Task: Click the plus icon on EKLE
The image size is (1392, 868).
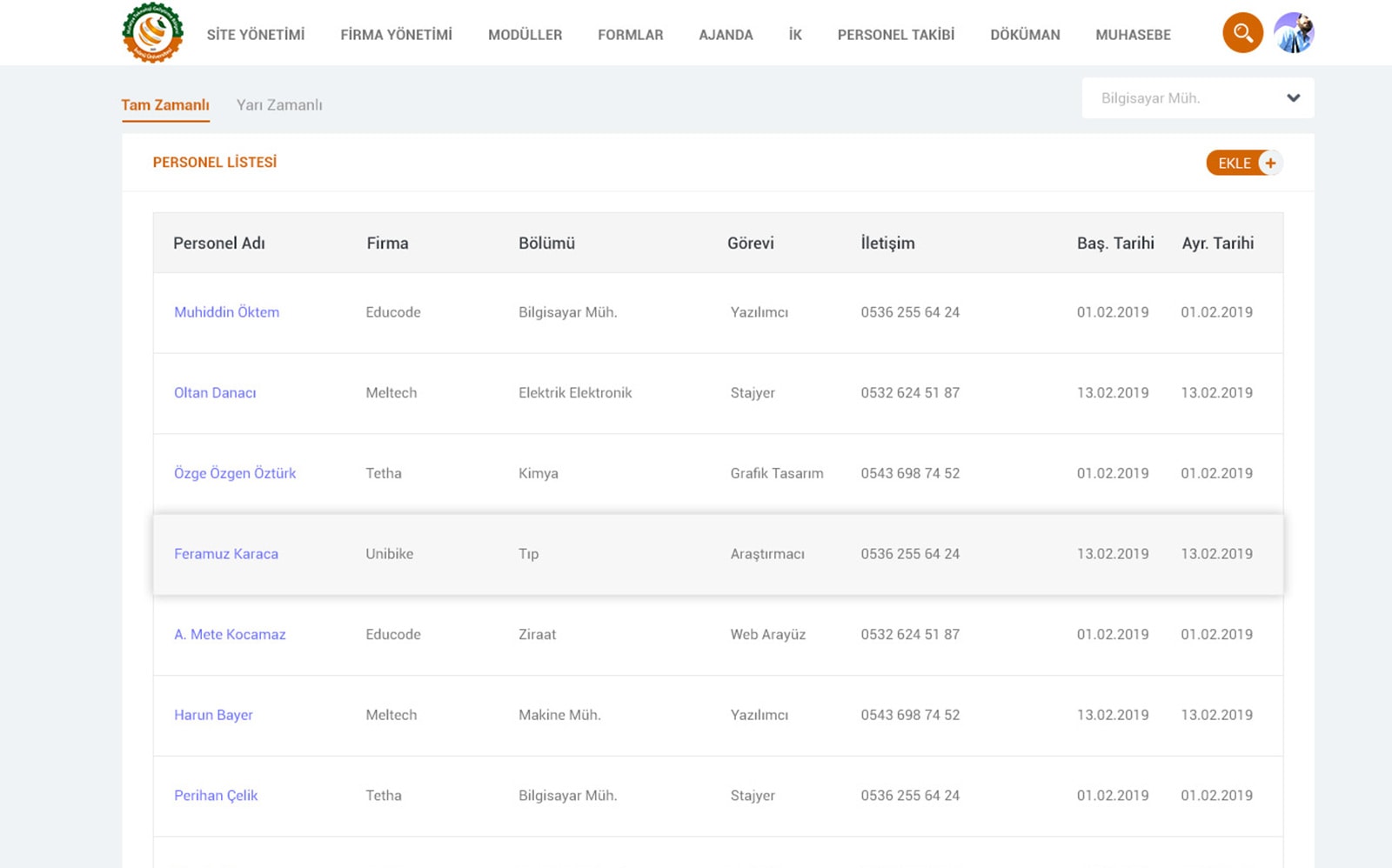Action: tap(1270, 163)
